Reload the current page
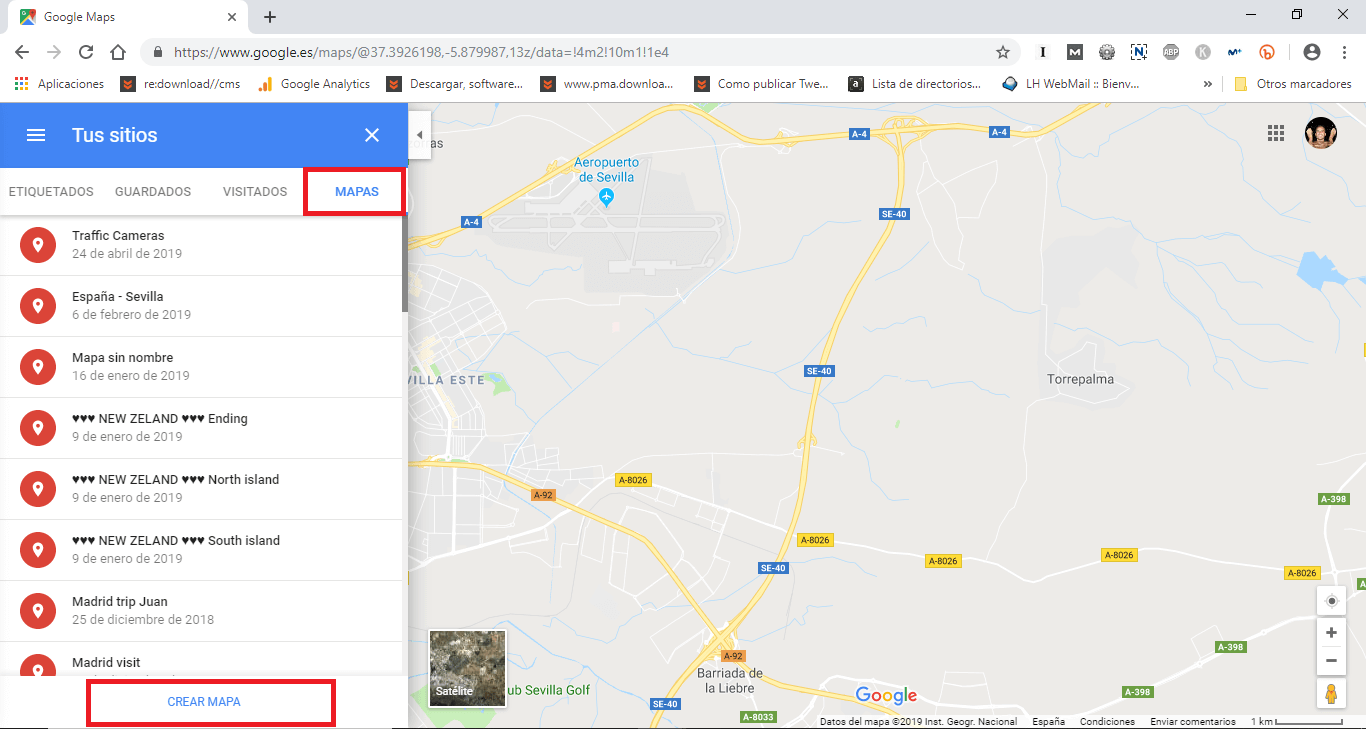Viewport: 1366px width, 729px height. 86,52
